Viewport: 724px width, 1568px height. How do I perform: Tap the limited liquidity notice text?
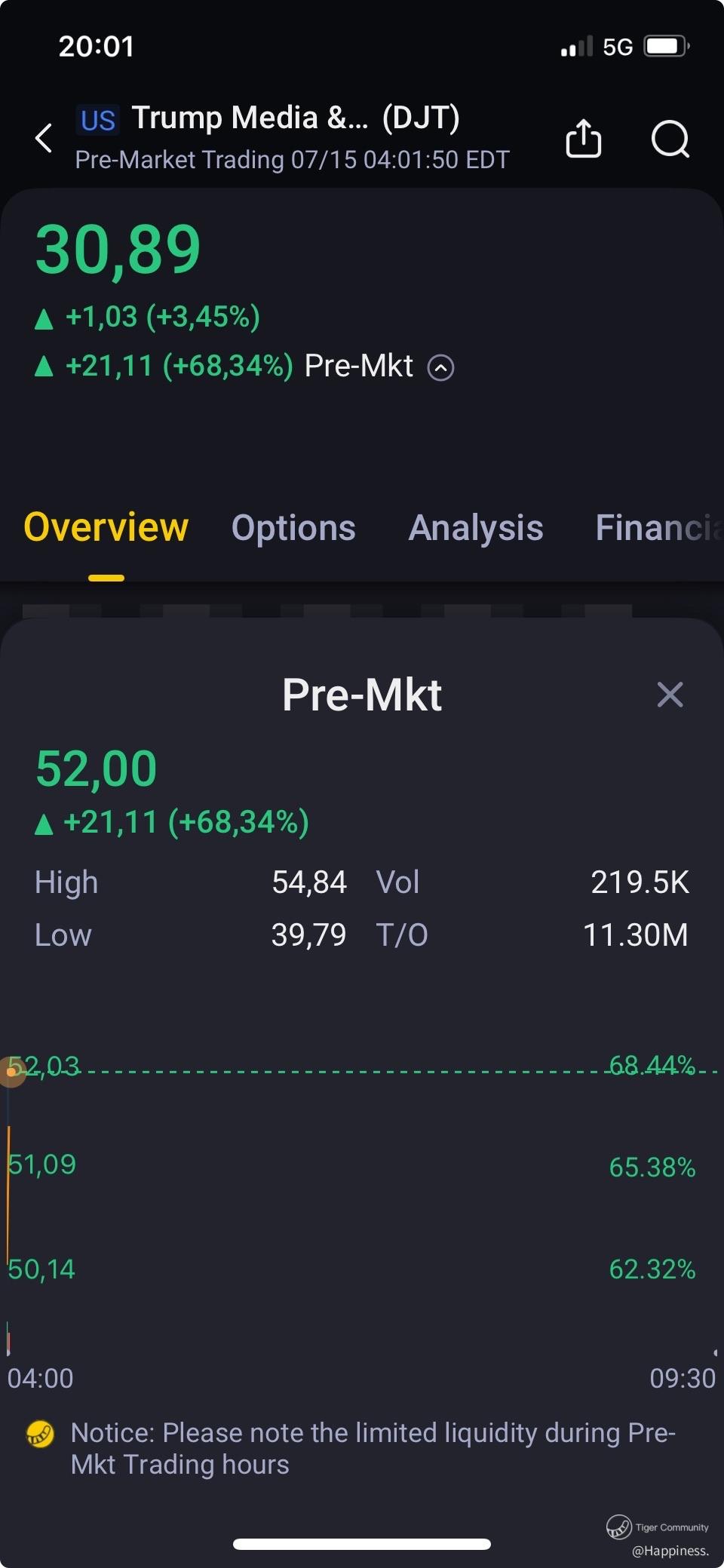(x=373, y=1448)
